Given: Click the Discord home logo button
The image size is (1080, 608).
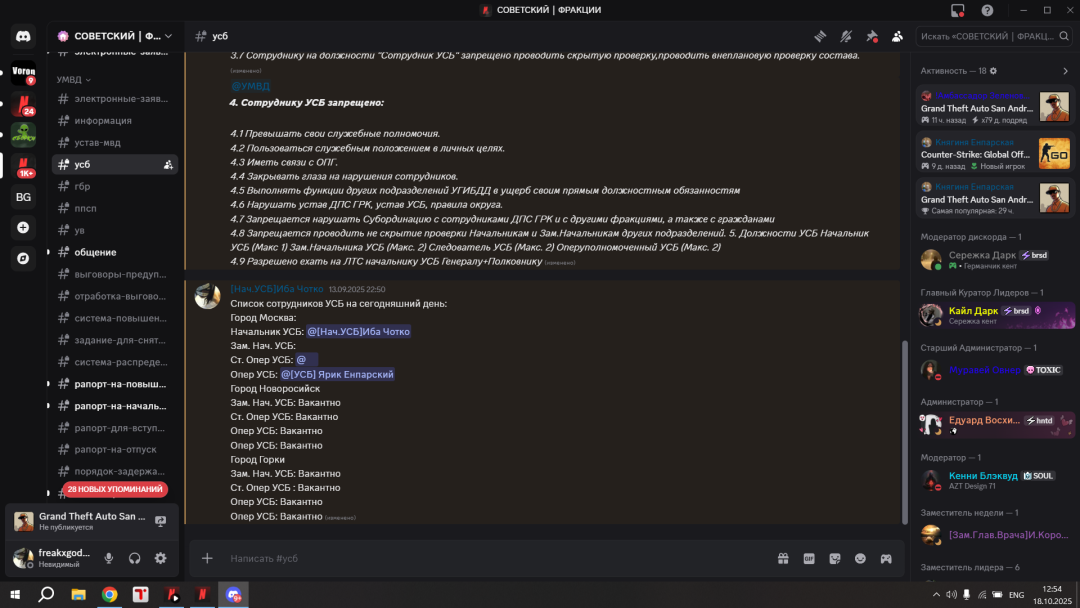Looking at the screenshot, I should (x=23, y=37).
